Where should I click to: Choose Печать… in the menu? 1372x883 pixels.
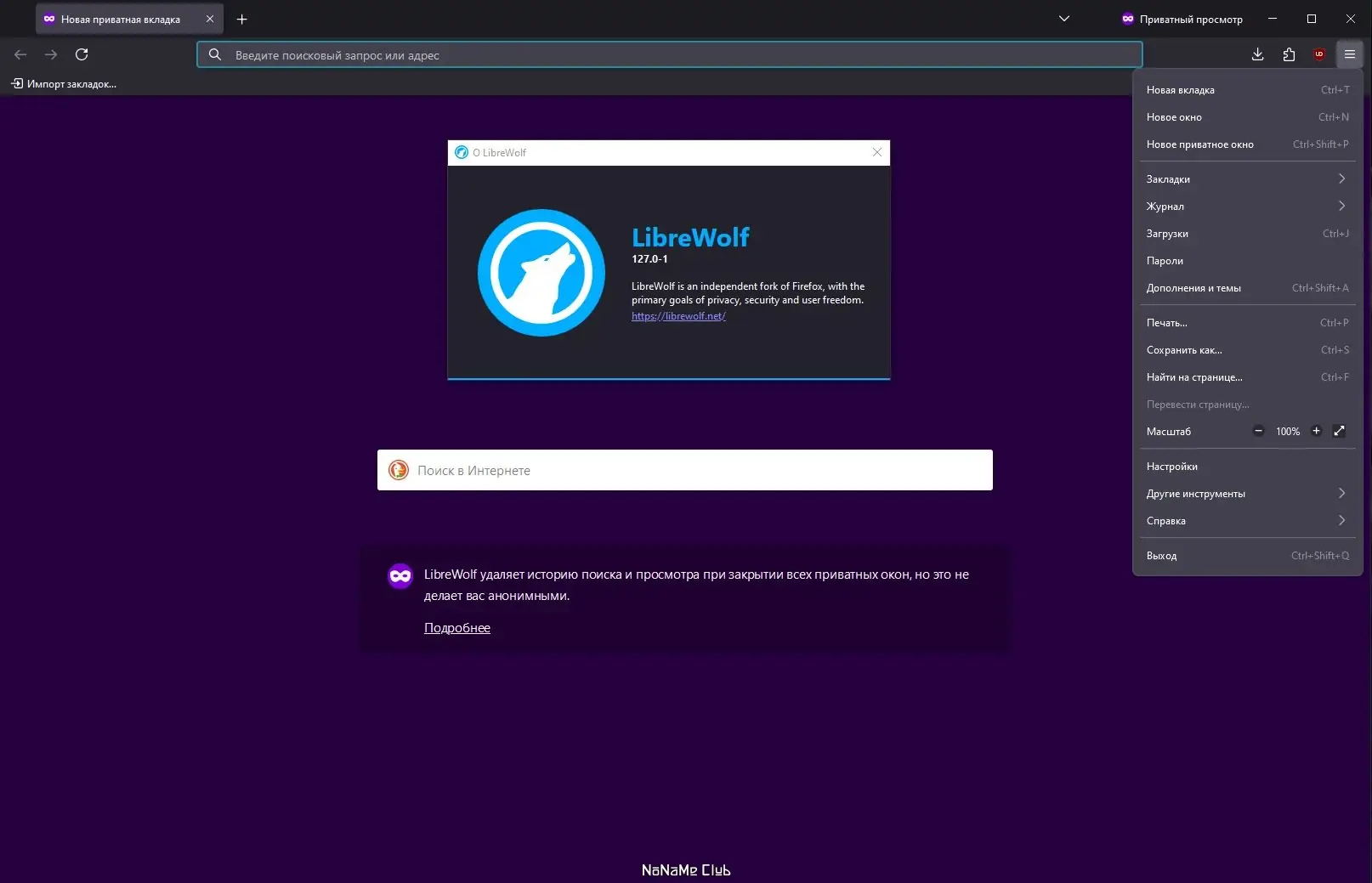point(1248,323)
